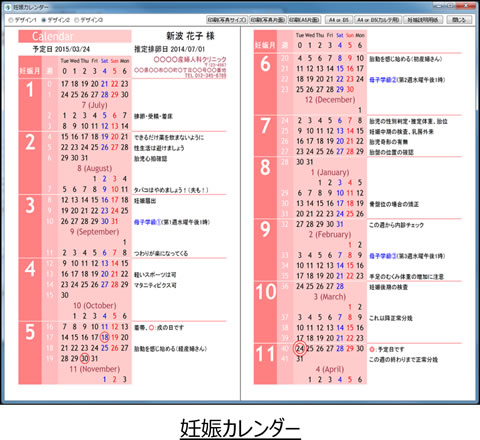This screenshot has width=480, height=440.
Task: Click the blue 母子学級① link text
Action: tap(147, 222)
